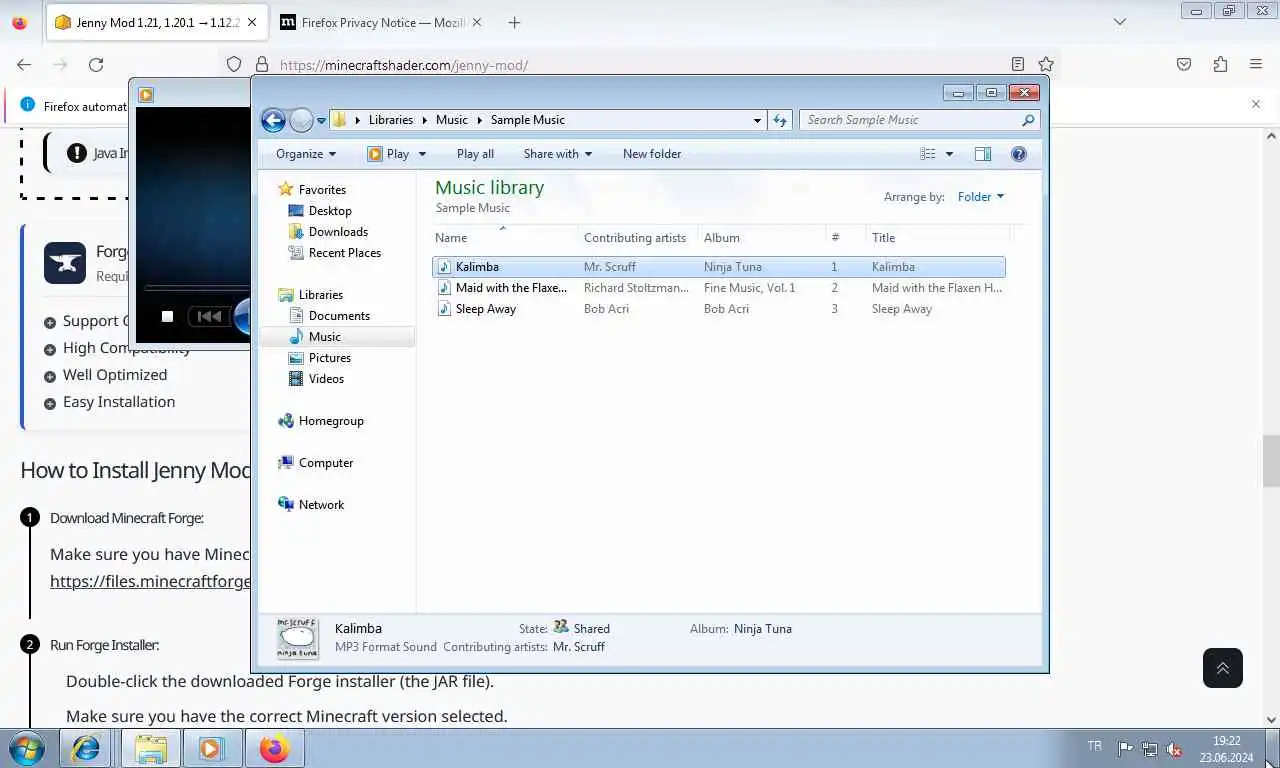Open the Organize menu
Image resolution: width=1280 pixels, height=768 pixels.
pos(306,154)
